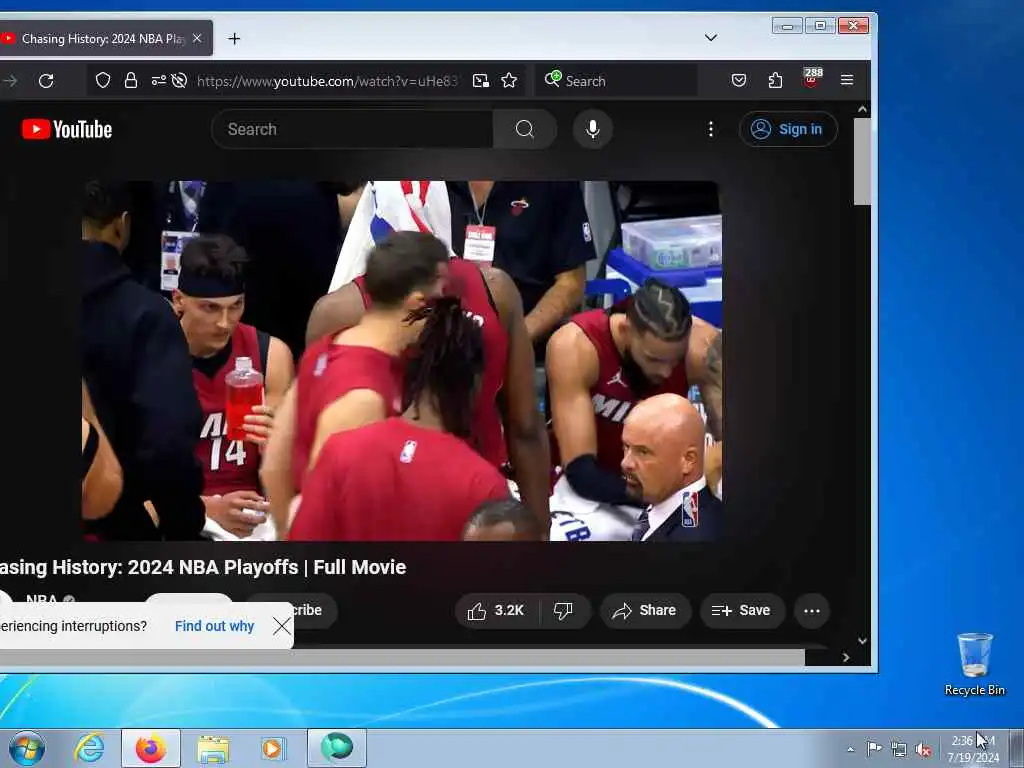Close the Chasing History YouTube tab

point(197,39)
